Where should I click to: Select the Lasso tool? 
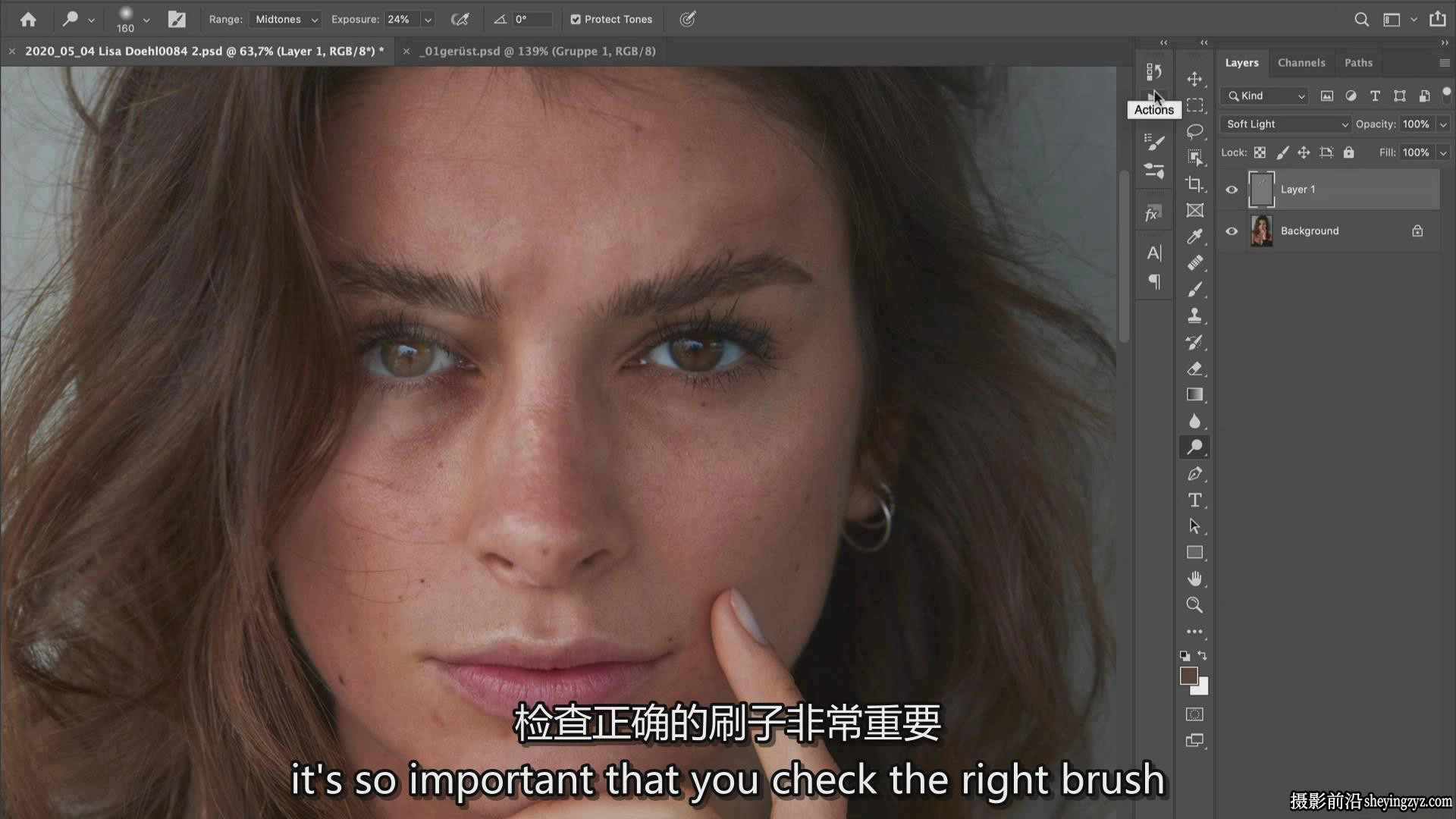coord(1194,131)
